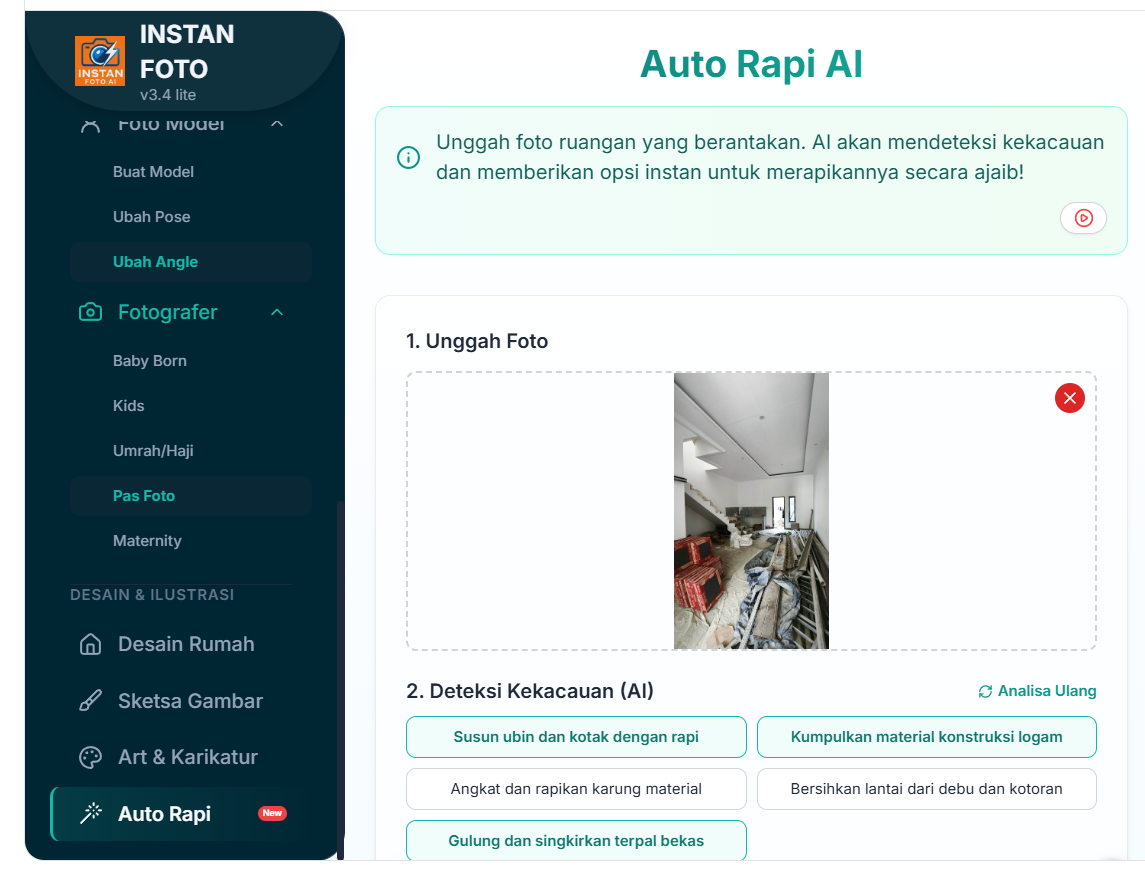The width and height of the screenshot is (1145, 887).
Task: Collapse the Foto Model section chevron
Action: (277, 124)
